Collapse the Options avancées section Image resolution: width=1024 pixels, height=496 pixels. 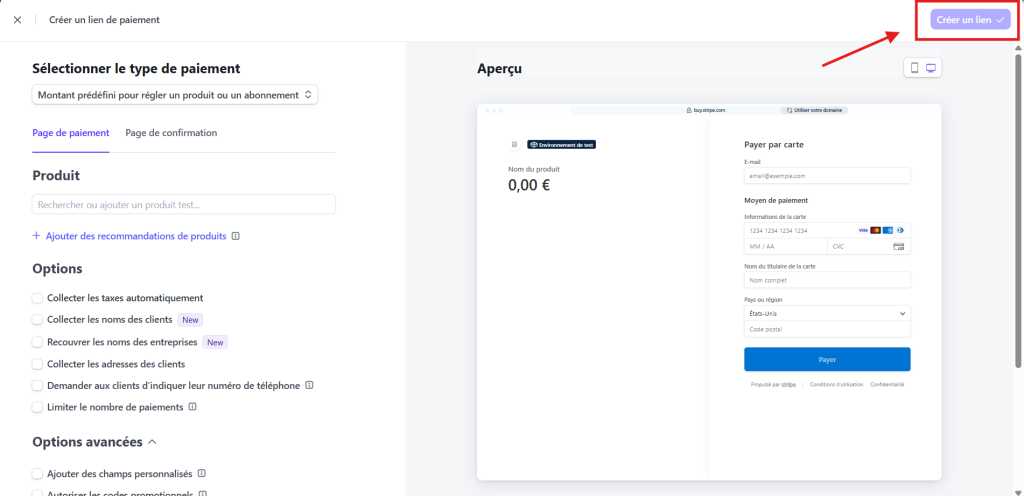tap(152, 441)
